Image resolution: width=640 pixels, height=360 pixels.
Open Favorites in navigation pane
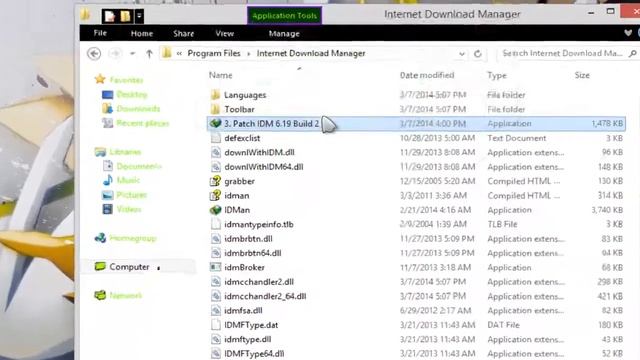click(x=127, y=80)
